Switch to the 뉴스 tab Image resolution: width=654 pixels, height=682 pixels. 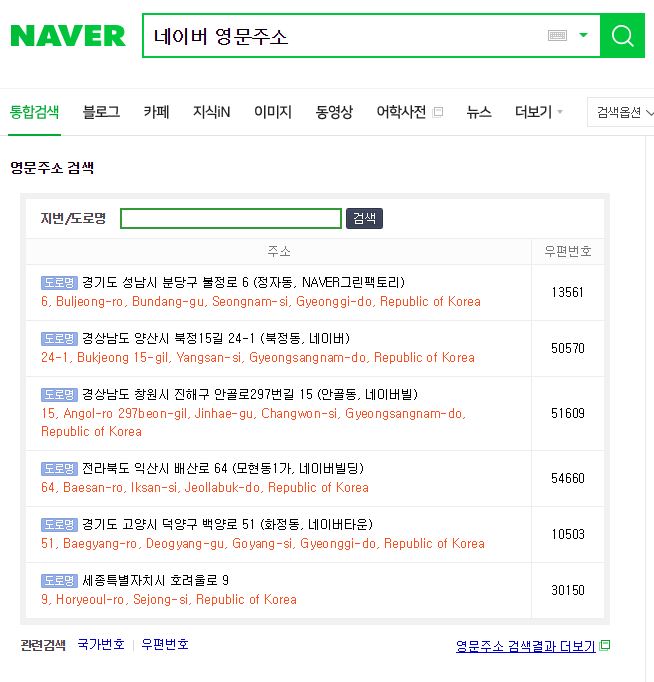click(479, 112)
